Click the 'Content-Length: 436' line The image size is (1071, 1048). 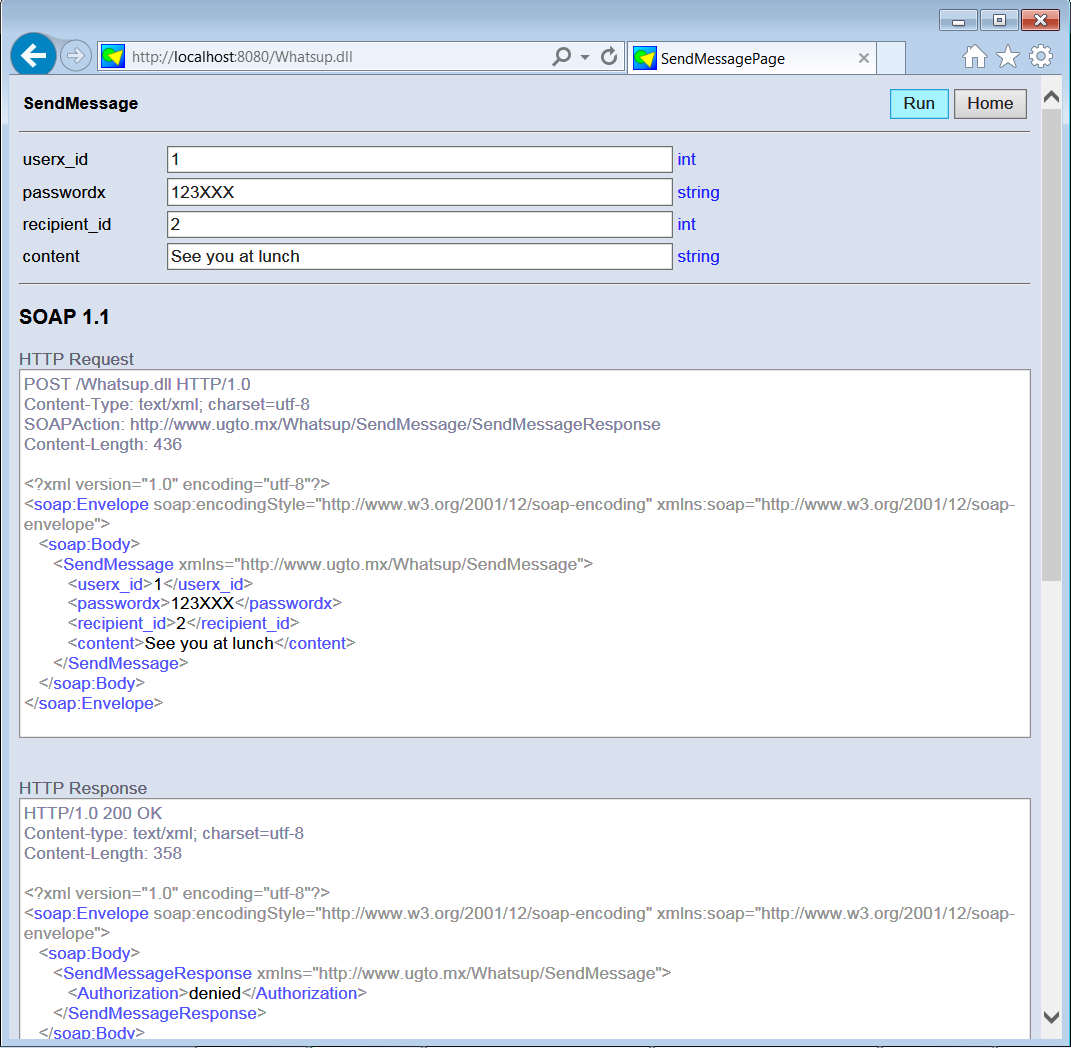[x=103, y=445]
